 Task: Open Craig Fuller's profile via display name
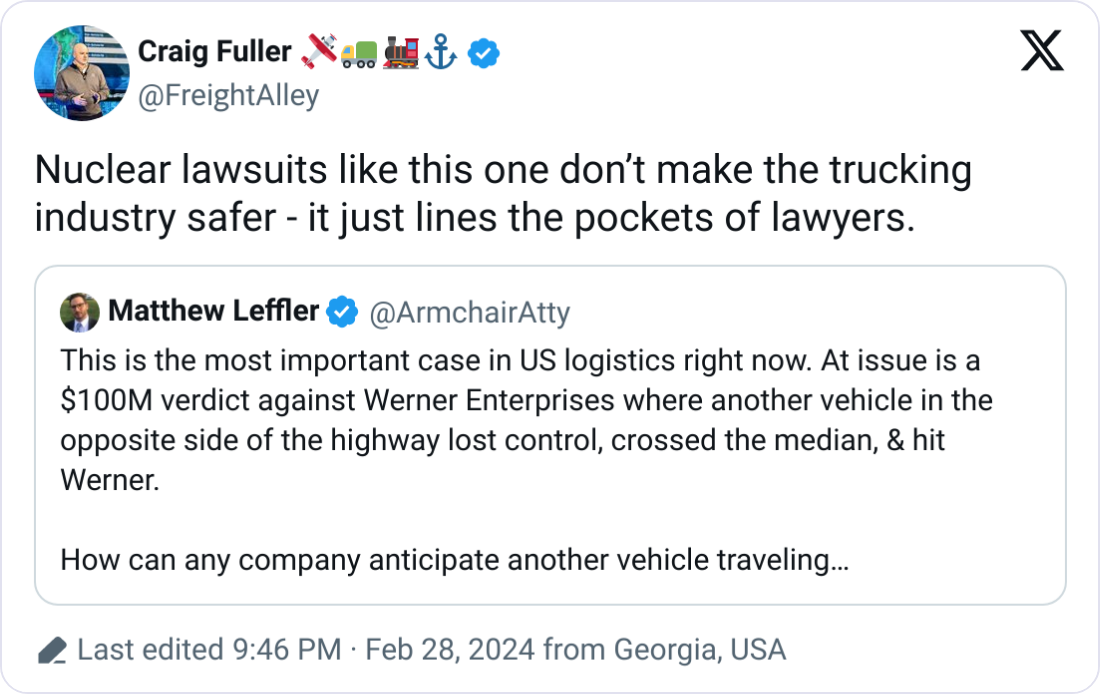point(214,51)
